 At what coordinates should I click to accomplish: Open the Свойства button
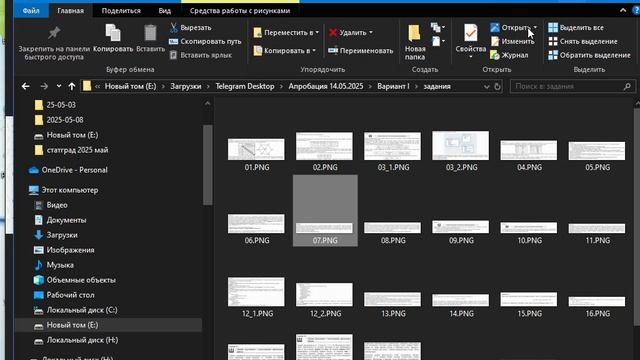(471, 41)
